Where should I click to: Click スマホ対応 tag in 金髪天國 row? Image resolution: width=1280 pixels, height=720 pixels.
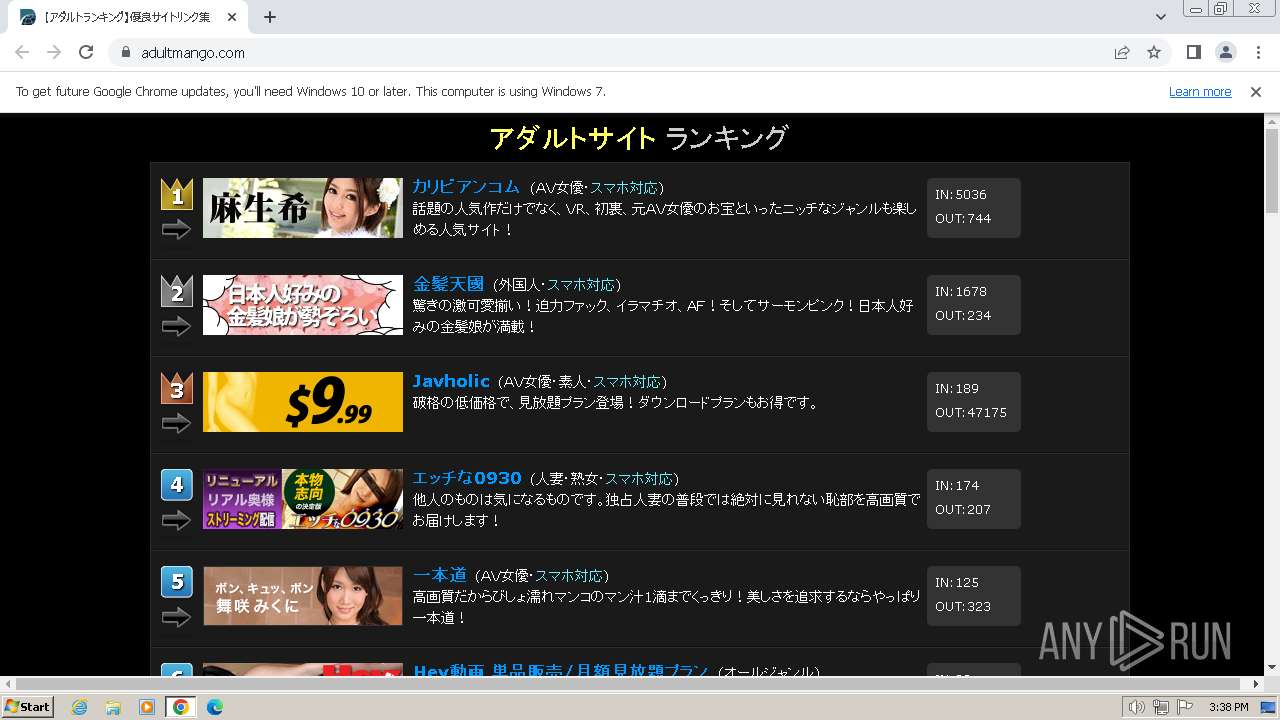[581, 285]
